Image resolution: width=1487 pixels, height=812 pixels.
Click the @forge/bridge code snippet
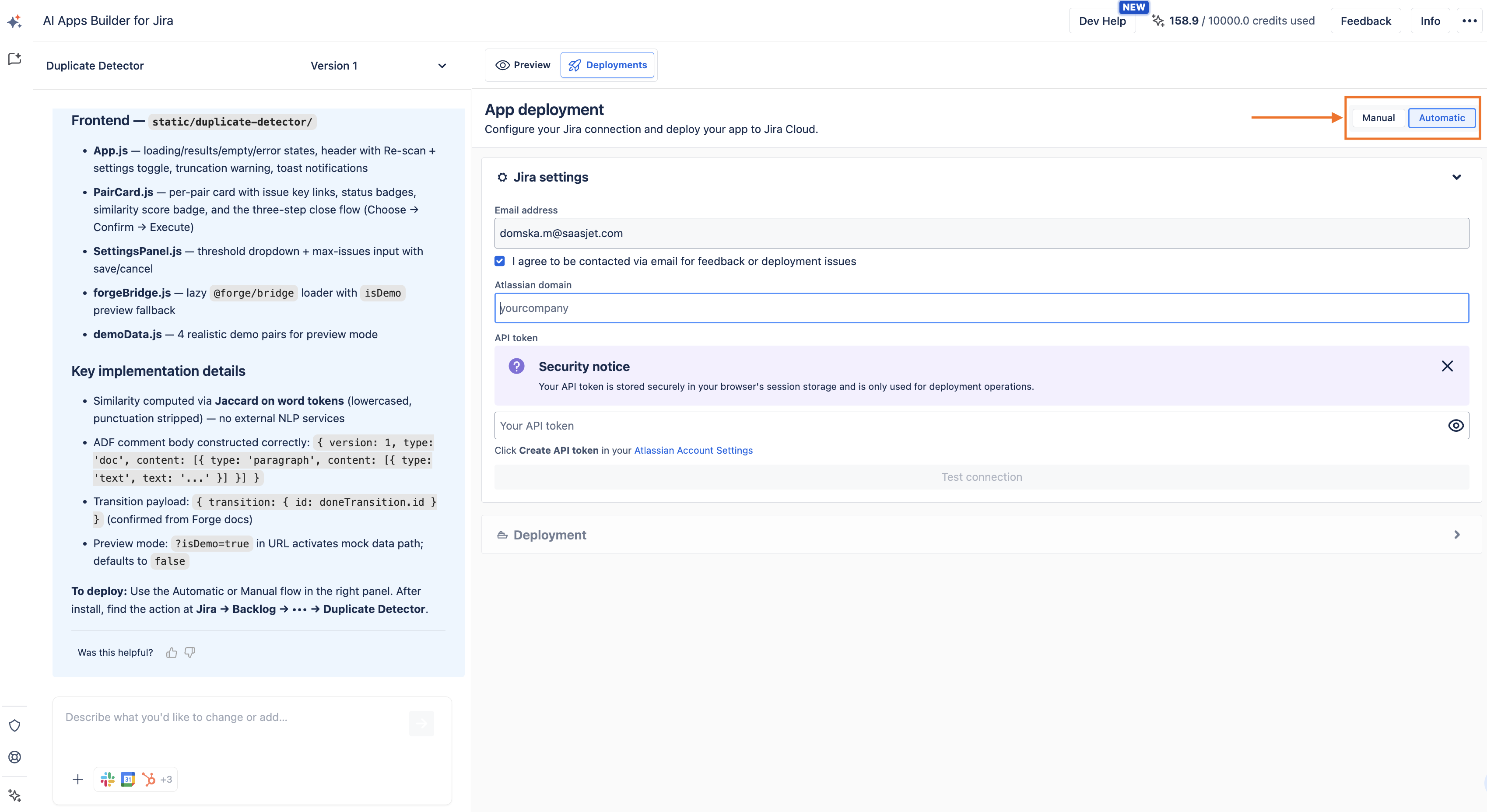253,293
